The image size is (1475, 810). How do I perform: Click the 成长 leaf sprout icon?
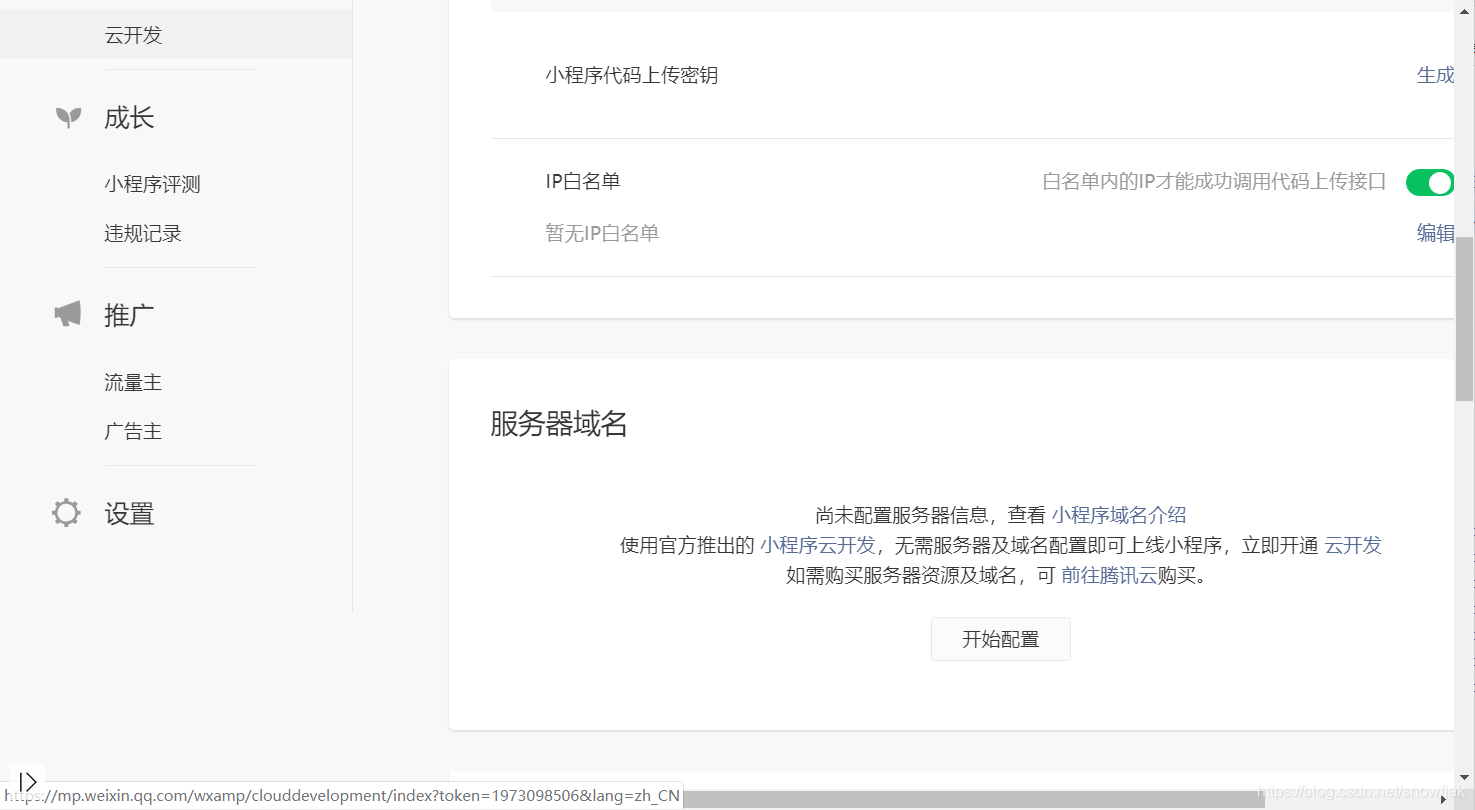pos(68,118)
